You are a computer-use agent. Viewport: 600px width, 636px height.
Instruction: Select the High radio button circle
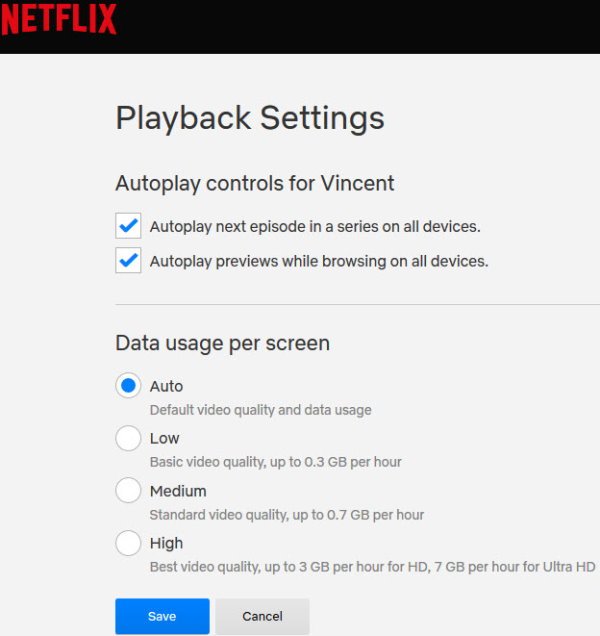(128, 543)
